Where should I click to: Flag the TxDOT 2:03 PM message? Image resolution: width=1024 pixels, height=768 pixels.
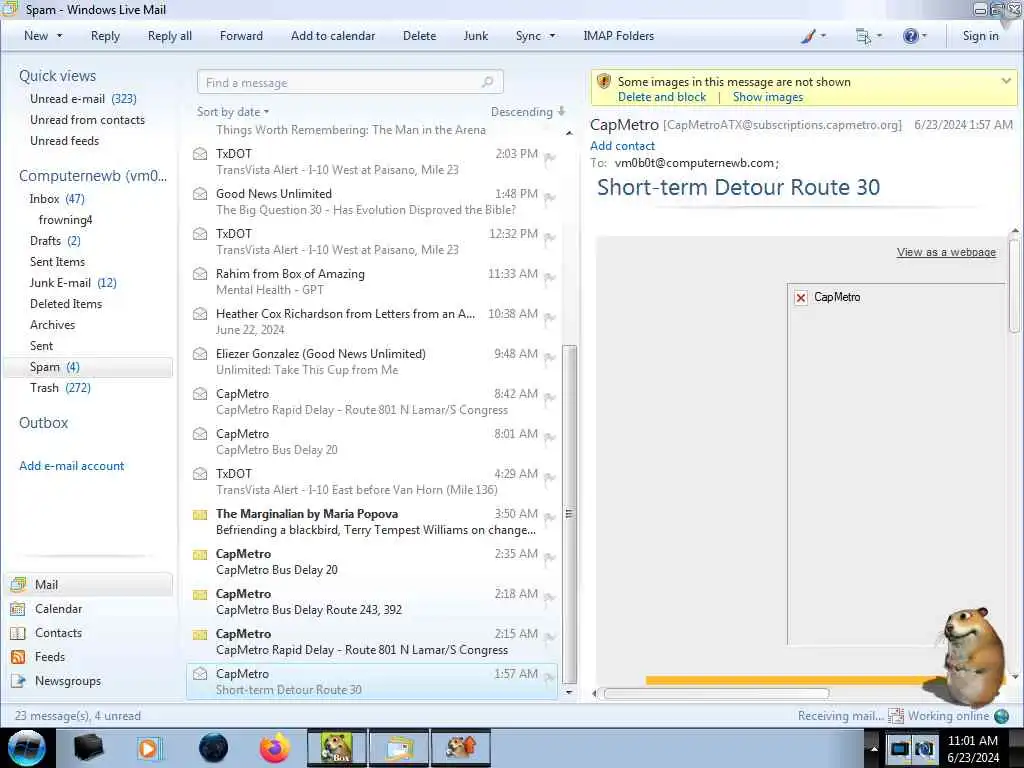pos(550,158)
